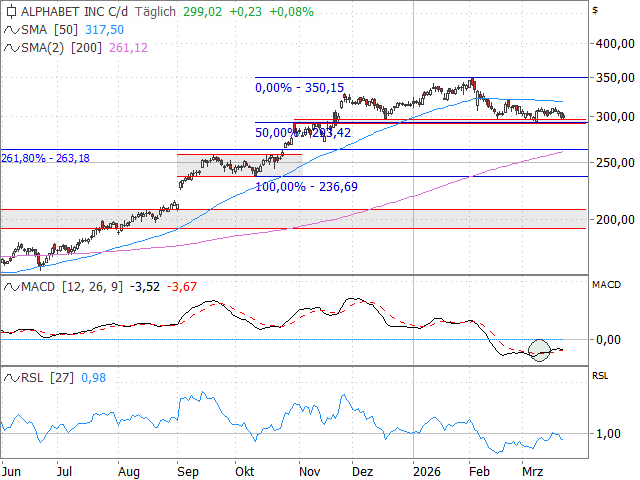The height and width of the screenshot is (480, 640).
Task: Click the +0,08% daily change value
Action: pos(291,12)
